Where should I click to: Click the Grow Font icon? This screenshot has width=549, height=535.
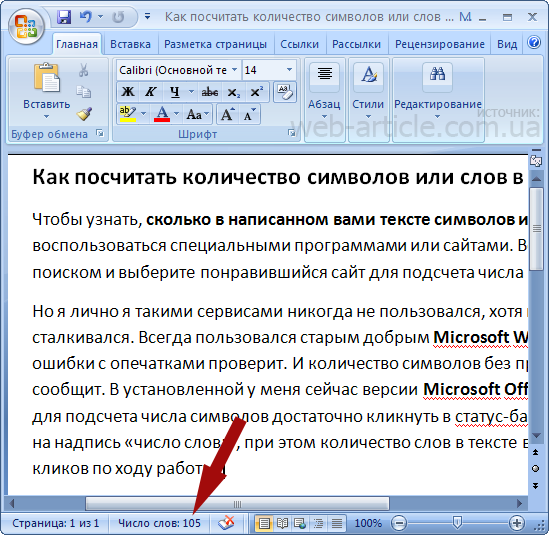(228, 114)
